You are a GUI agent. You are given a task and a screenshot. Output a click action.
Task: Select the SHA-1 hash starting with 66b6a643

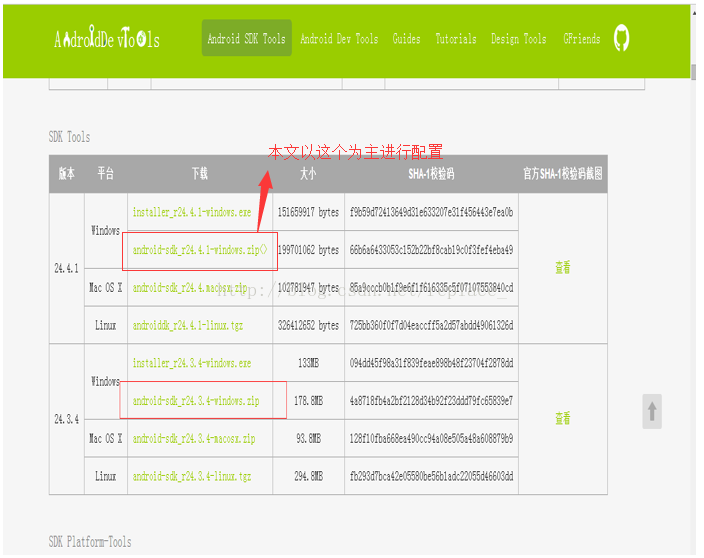pyautogui.click(x=431, y=250)
